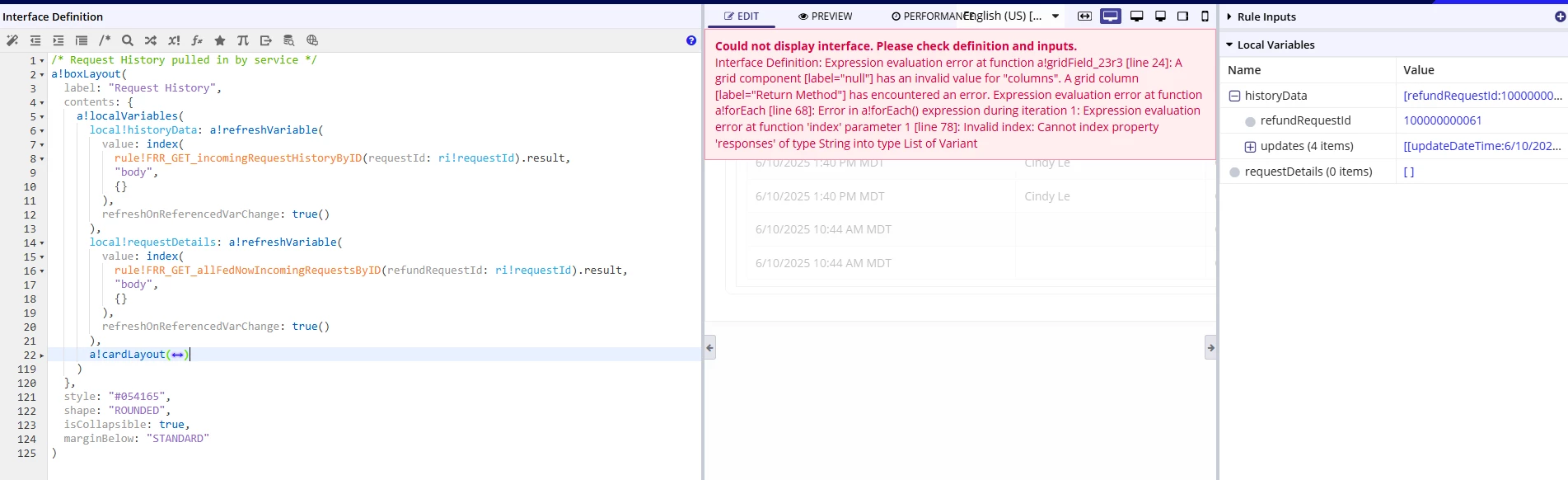This screenshot has height=480, width=1568.
Task: Collapse left pane with the arrow handle
Action: coord(709,347)
